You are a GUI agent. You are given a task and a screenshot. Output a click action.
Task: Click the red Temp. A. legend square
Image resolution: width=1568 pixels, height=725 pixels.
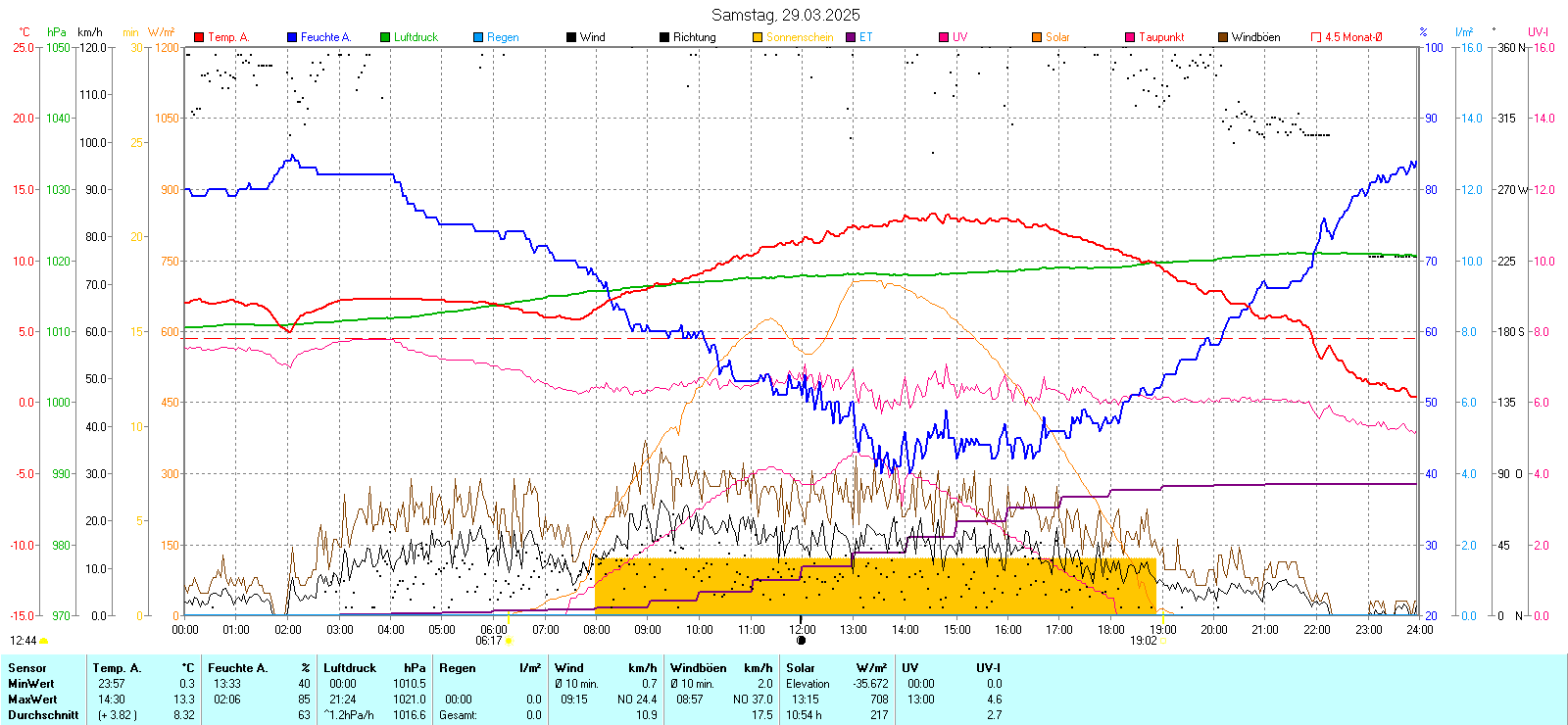point(199,37)
